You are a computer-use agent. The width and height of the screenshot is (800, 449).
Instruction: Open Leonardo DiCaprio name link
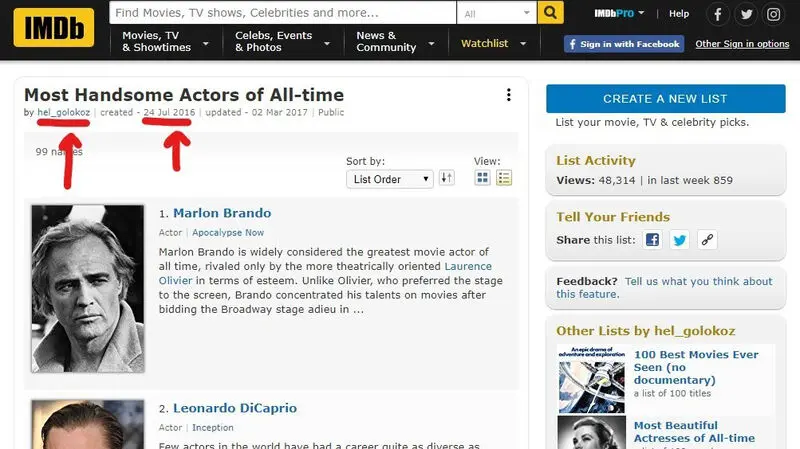[235, 408]
